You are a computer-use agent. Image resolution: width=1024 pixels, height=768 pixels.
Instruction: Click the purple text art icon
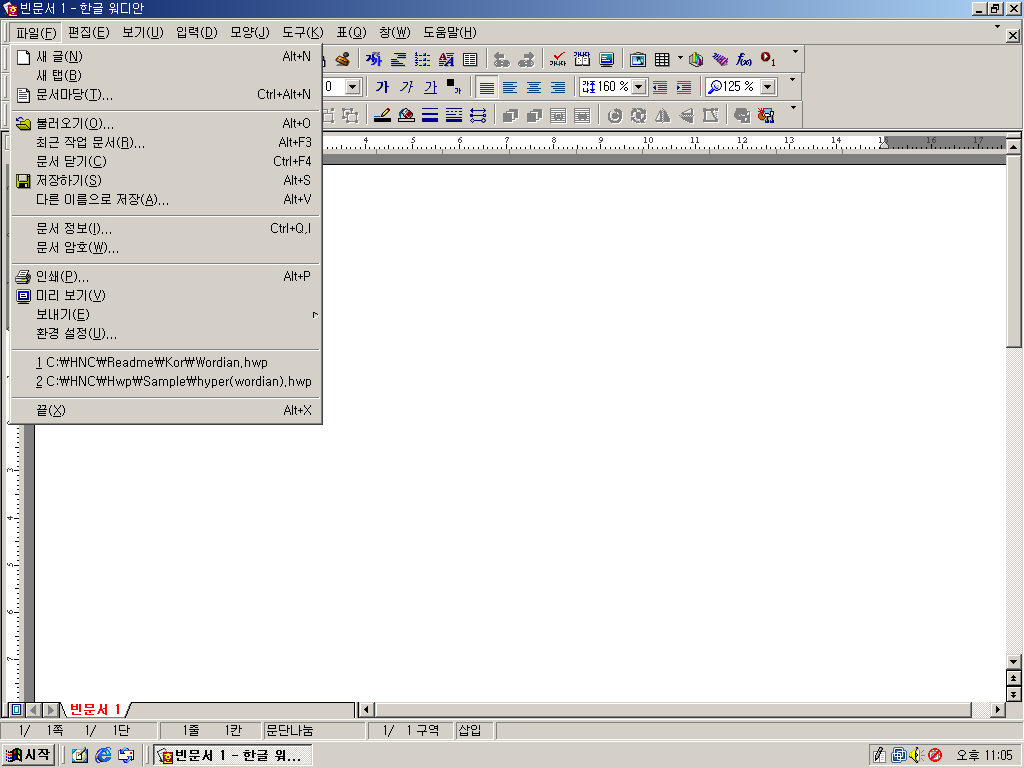pyautogui.click(x=720, y=59)
